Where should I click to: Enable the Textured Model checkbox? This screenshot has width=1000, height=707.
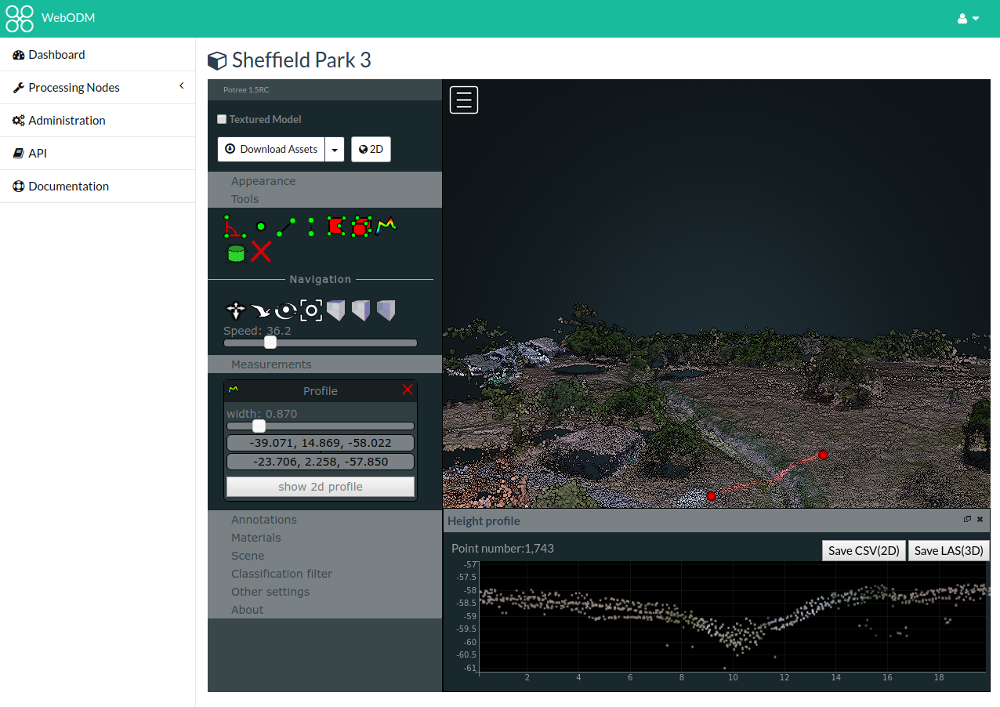pos(222,119)
